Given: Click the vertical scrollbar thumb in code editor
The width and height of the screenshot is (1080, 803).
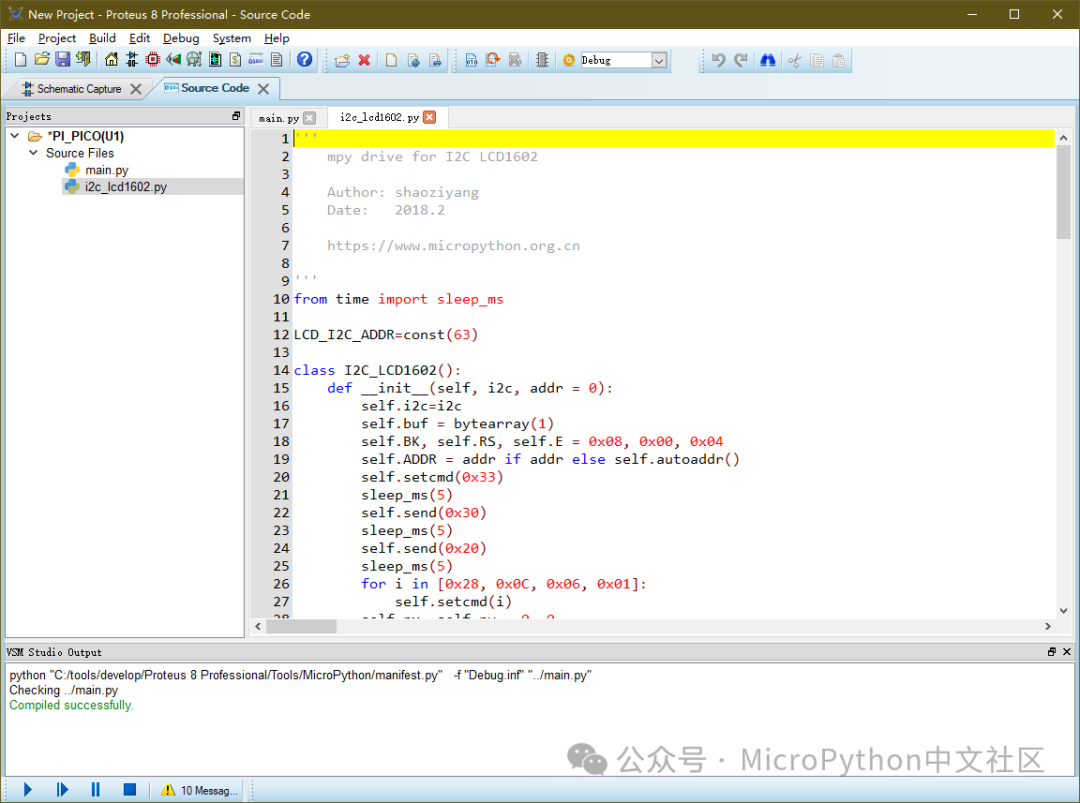Looking at the screenshot, I should [1063, 192].
